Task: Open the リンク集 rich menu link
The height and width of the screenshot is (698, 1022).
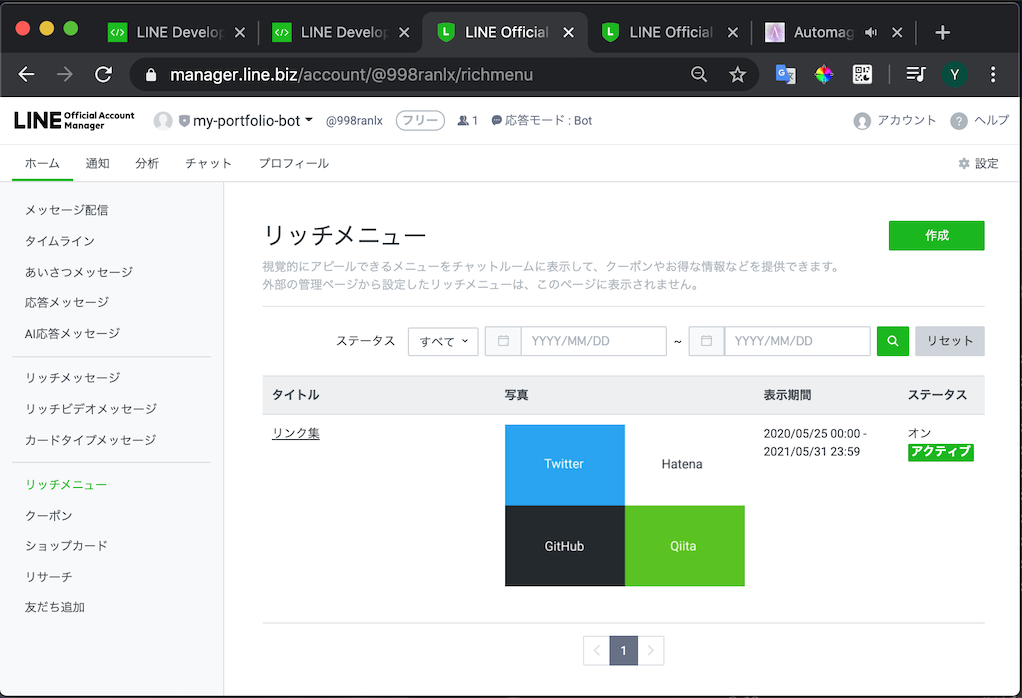Action: pos(296,433)
